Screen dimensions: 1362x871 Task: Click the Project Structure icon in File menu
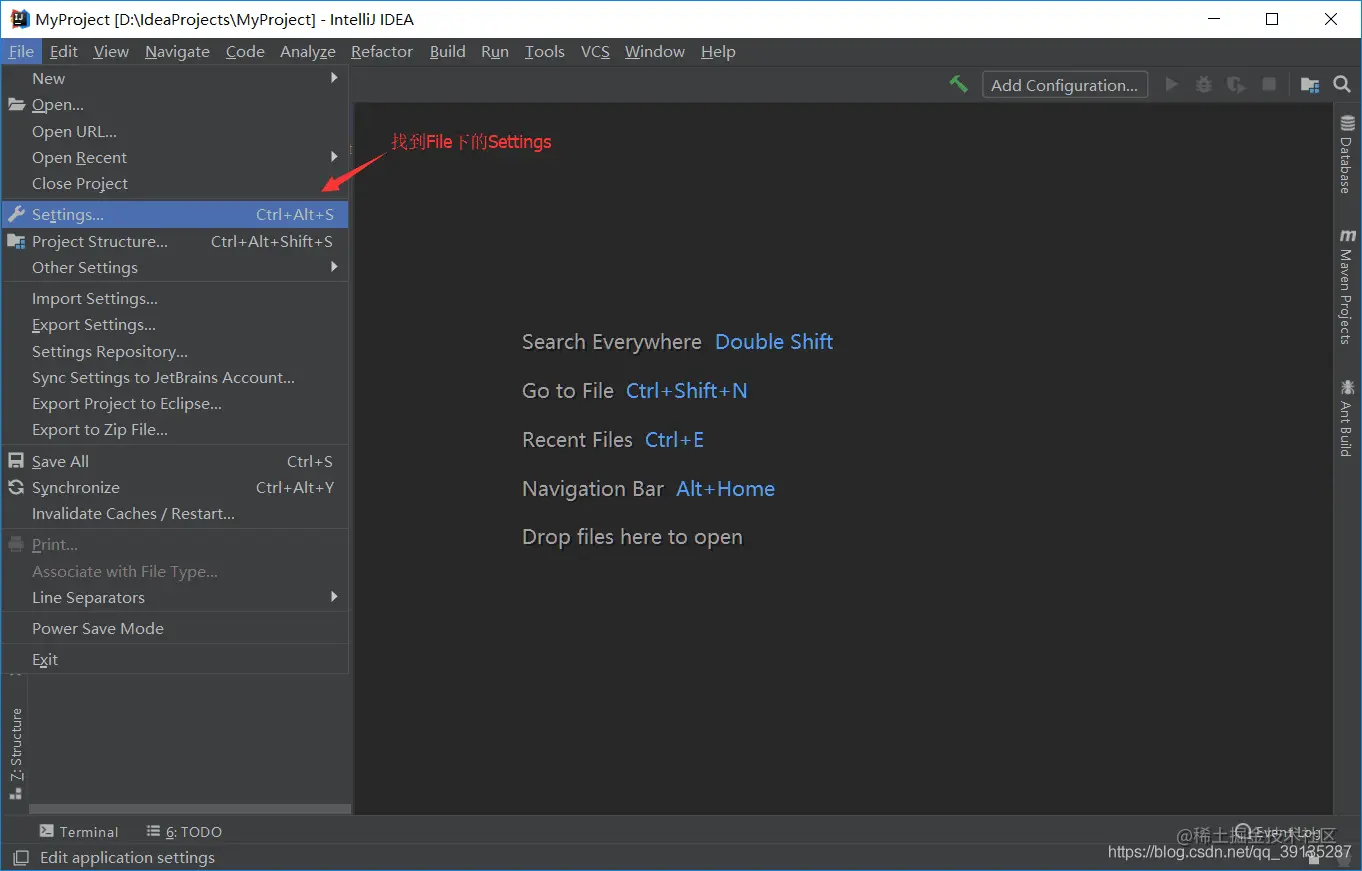[16, 241]
